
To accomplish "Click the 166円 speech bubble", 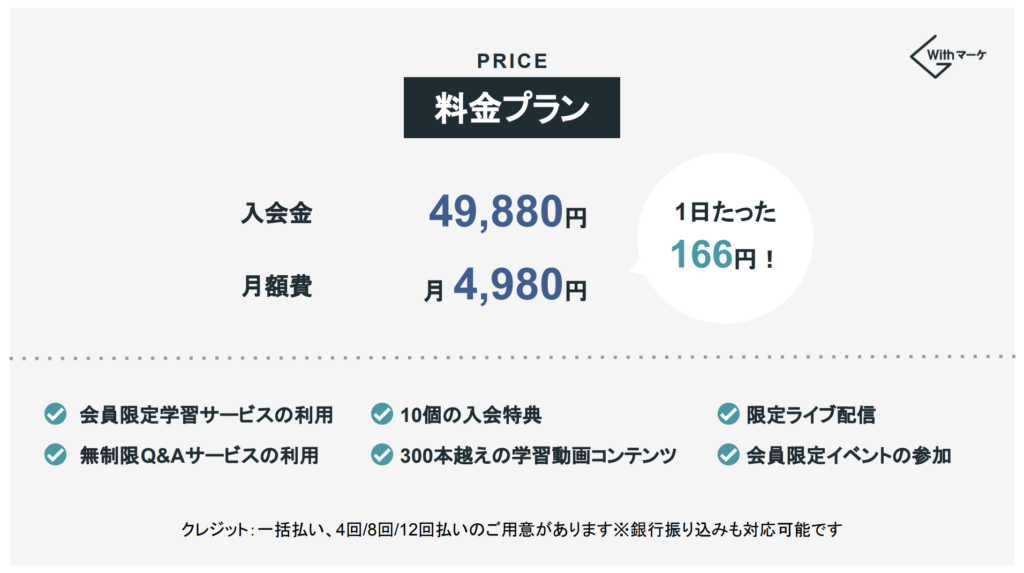I will (x=724, y=238).
